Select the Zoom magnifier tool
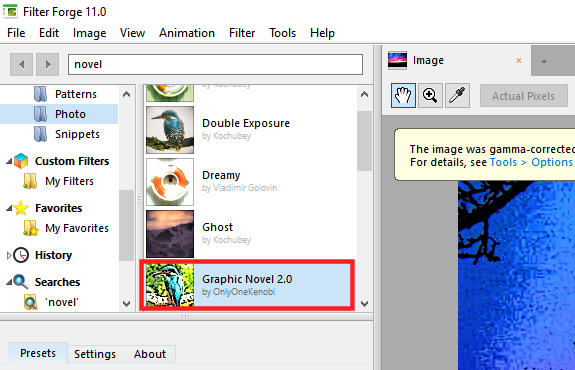This screenshot has width=575, height=370. click(430, 96)
